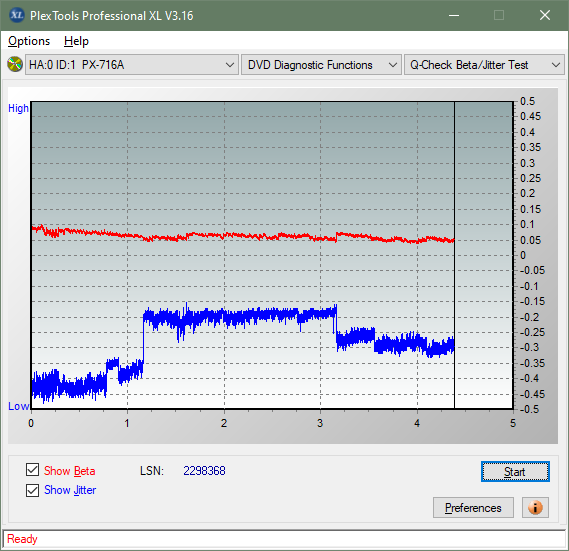This screenshot has height=551, width=569.
Task: Open the Preferences button
Action: [473, 507]
